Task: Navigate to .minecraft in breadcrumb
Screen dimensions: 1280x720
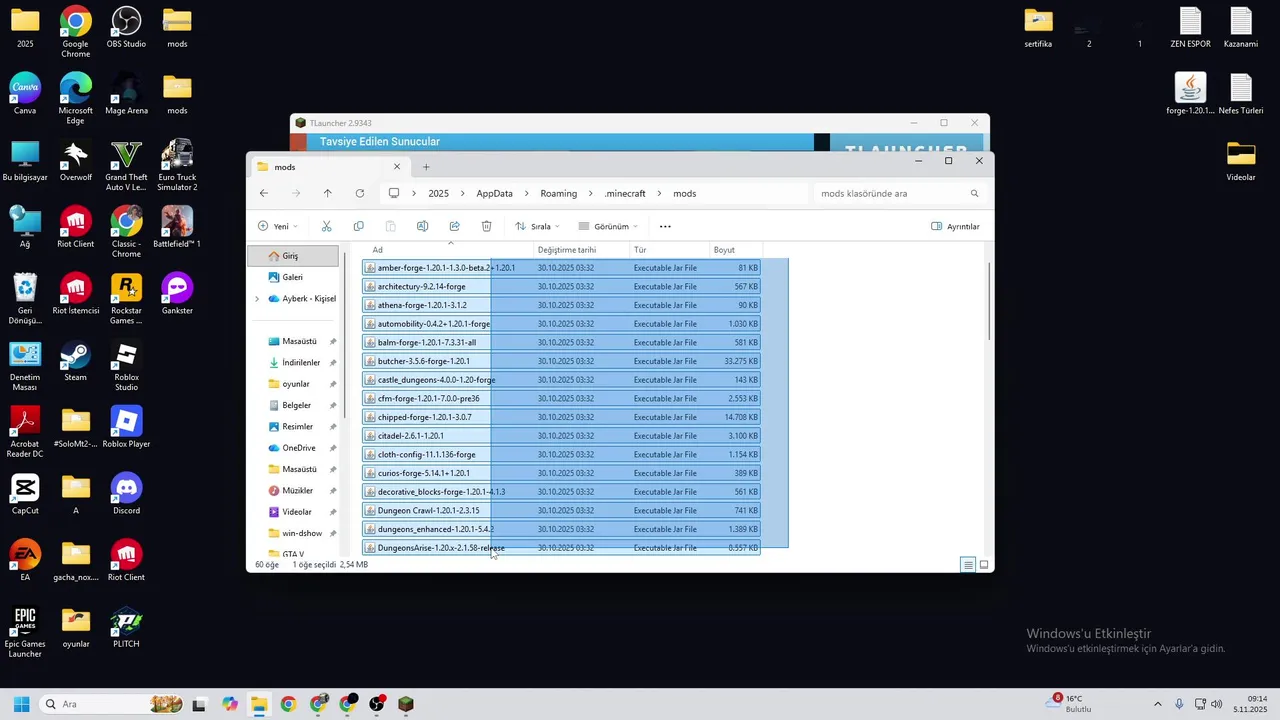Action: [626, 193]
